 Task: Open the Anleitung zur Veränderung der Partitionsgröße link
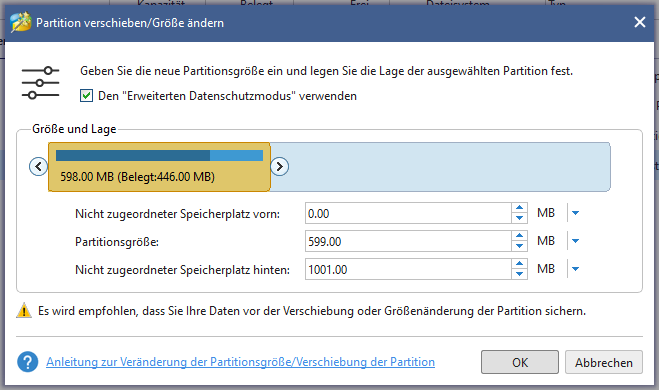coord(240,362)
